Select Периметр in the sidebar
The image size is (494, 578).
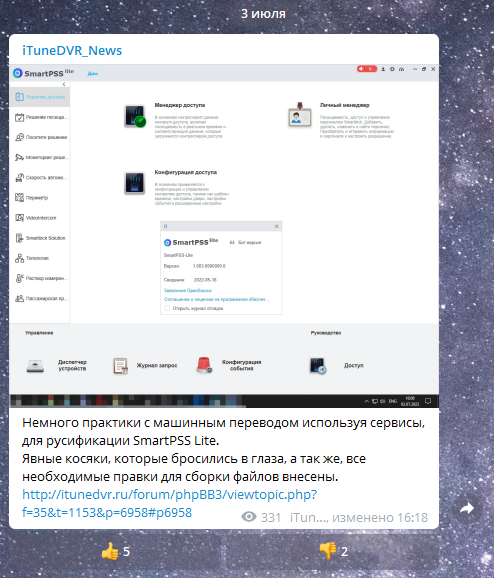point(39,198)
